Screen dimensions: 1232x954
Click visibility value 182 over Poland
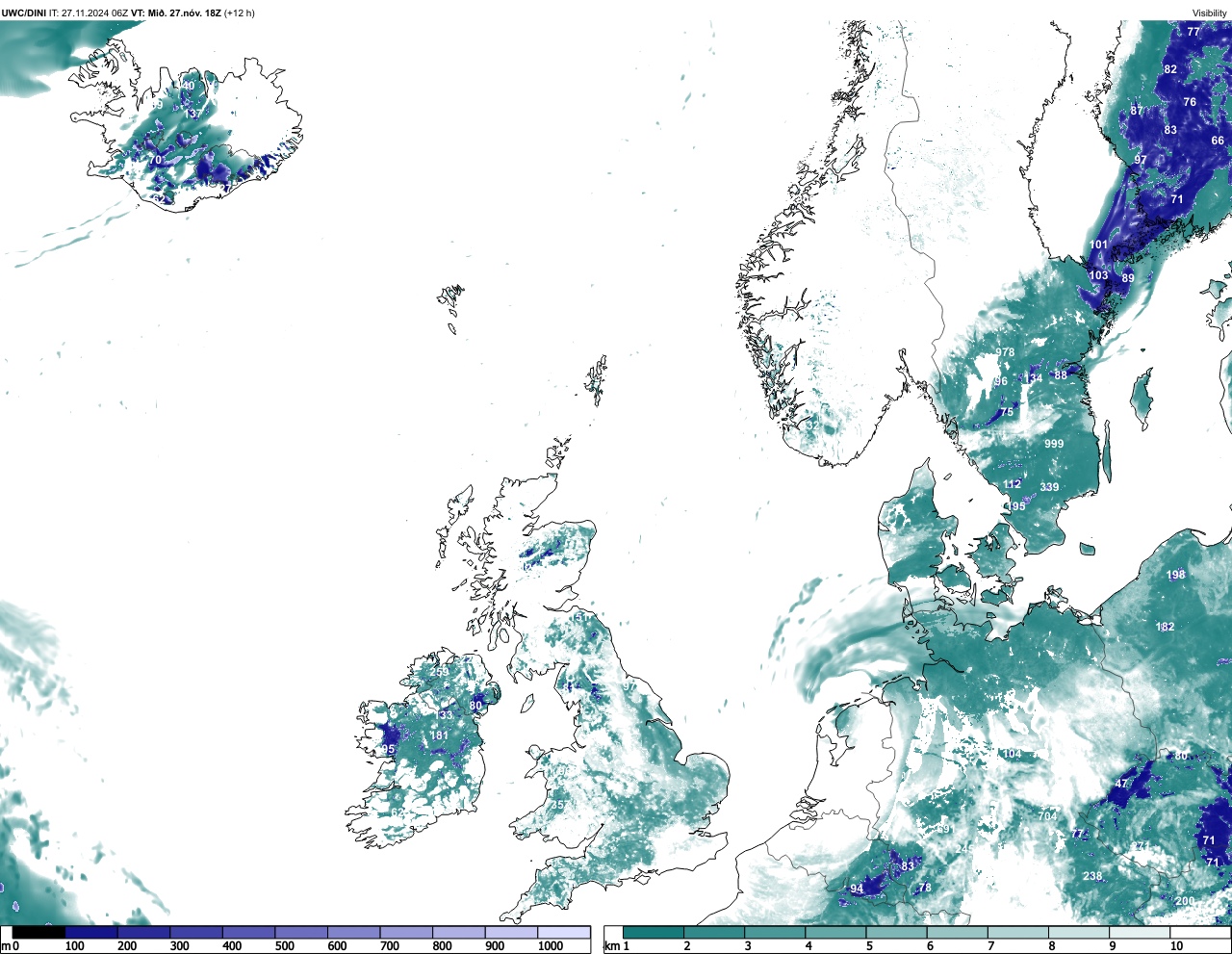pyautogui.click(x=1165, y=627)
